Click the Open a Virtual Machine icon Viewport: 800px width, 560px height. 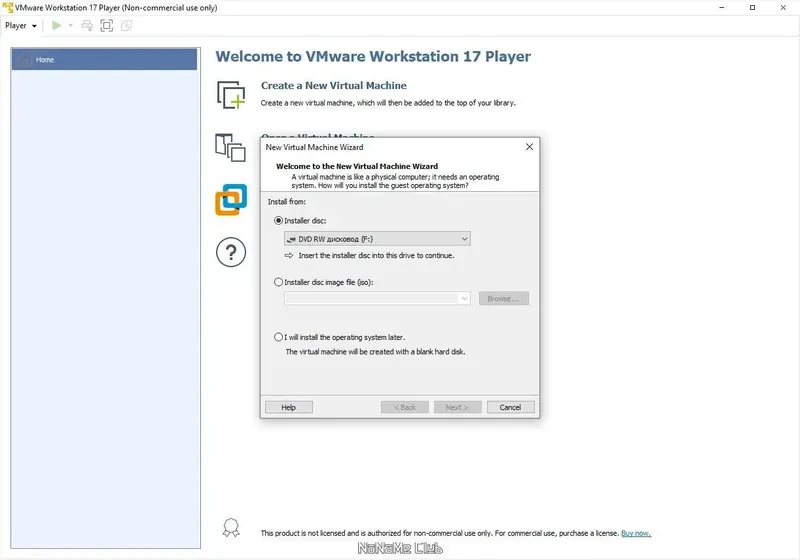tap(230, 148)
